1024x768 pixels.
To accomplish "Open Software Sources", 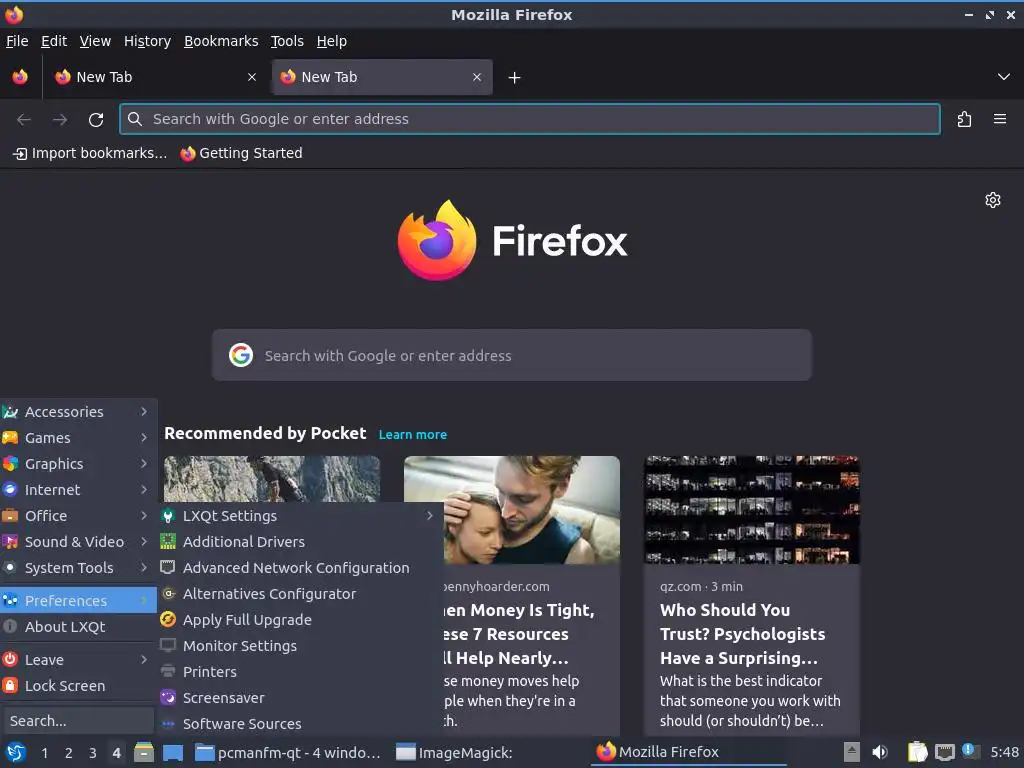I will (x=300, y=724).
